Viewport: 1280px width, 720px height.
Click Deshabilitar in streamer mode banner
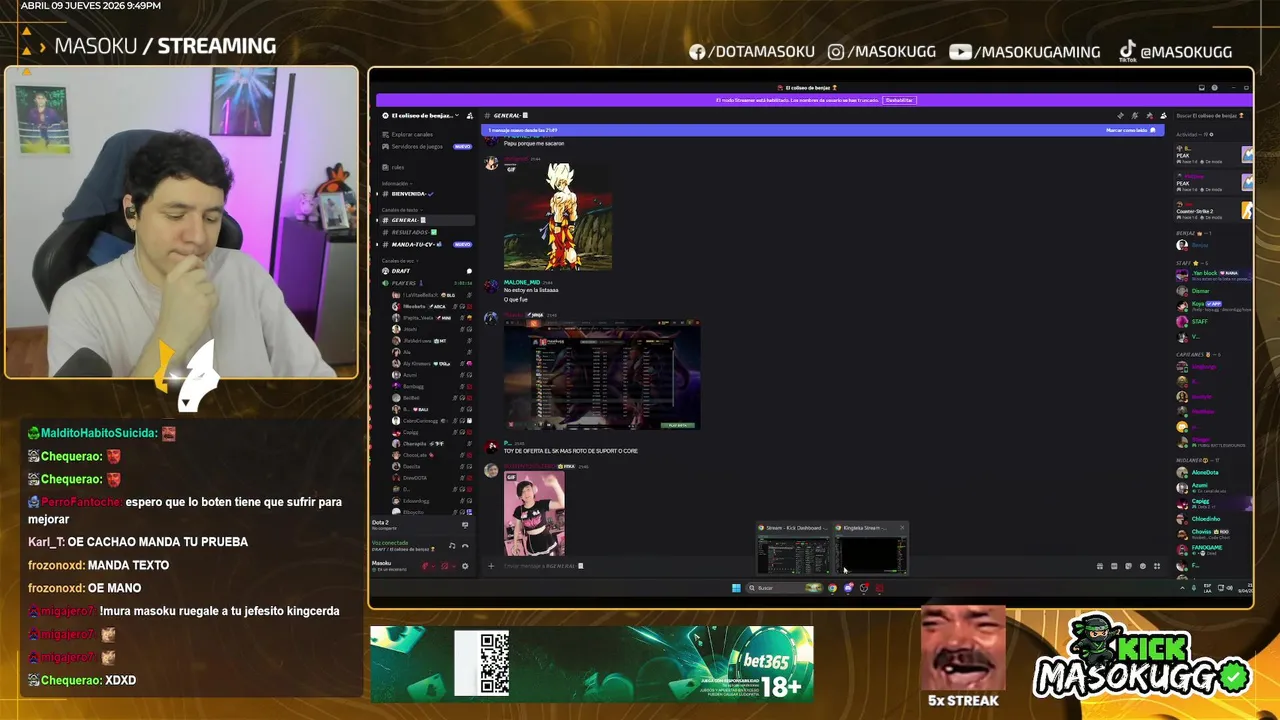click(x=899, y=100)
